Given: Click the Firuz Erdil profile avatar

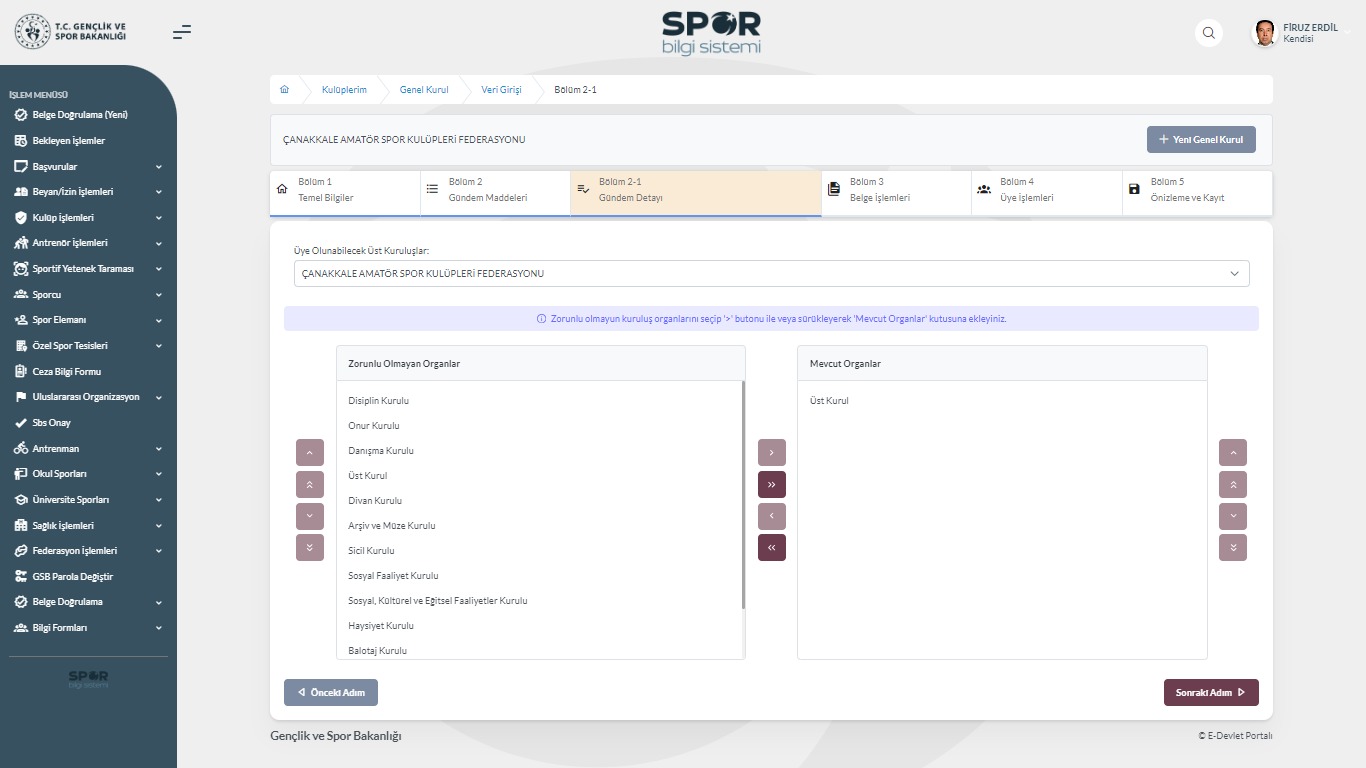Looking at the screenshot, I should point(1265,33).
